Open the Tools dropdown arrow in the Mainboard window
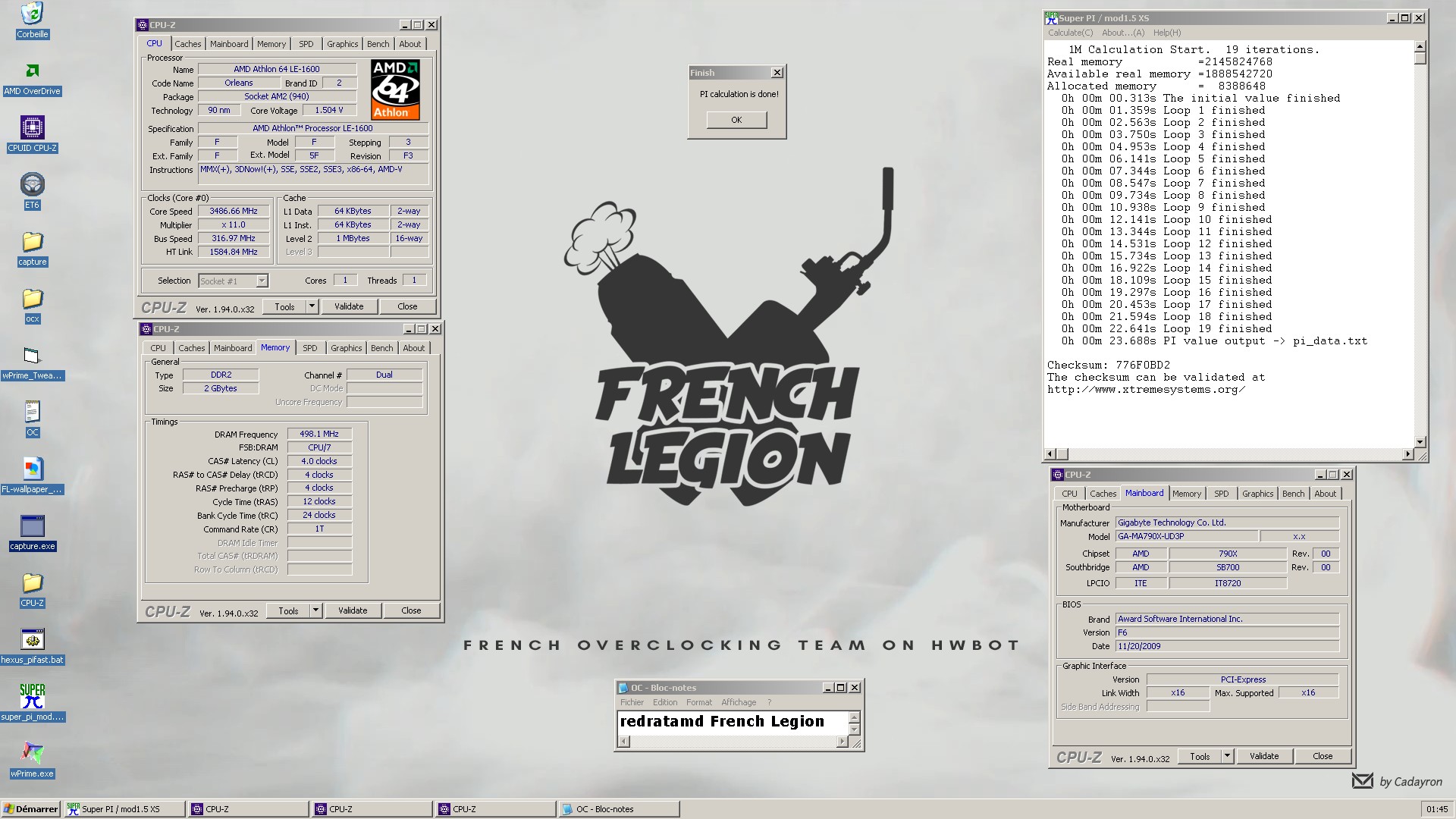The image size is (1456, 819). pos(1227,756)
